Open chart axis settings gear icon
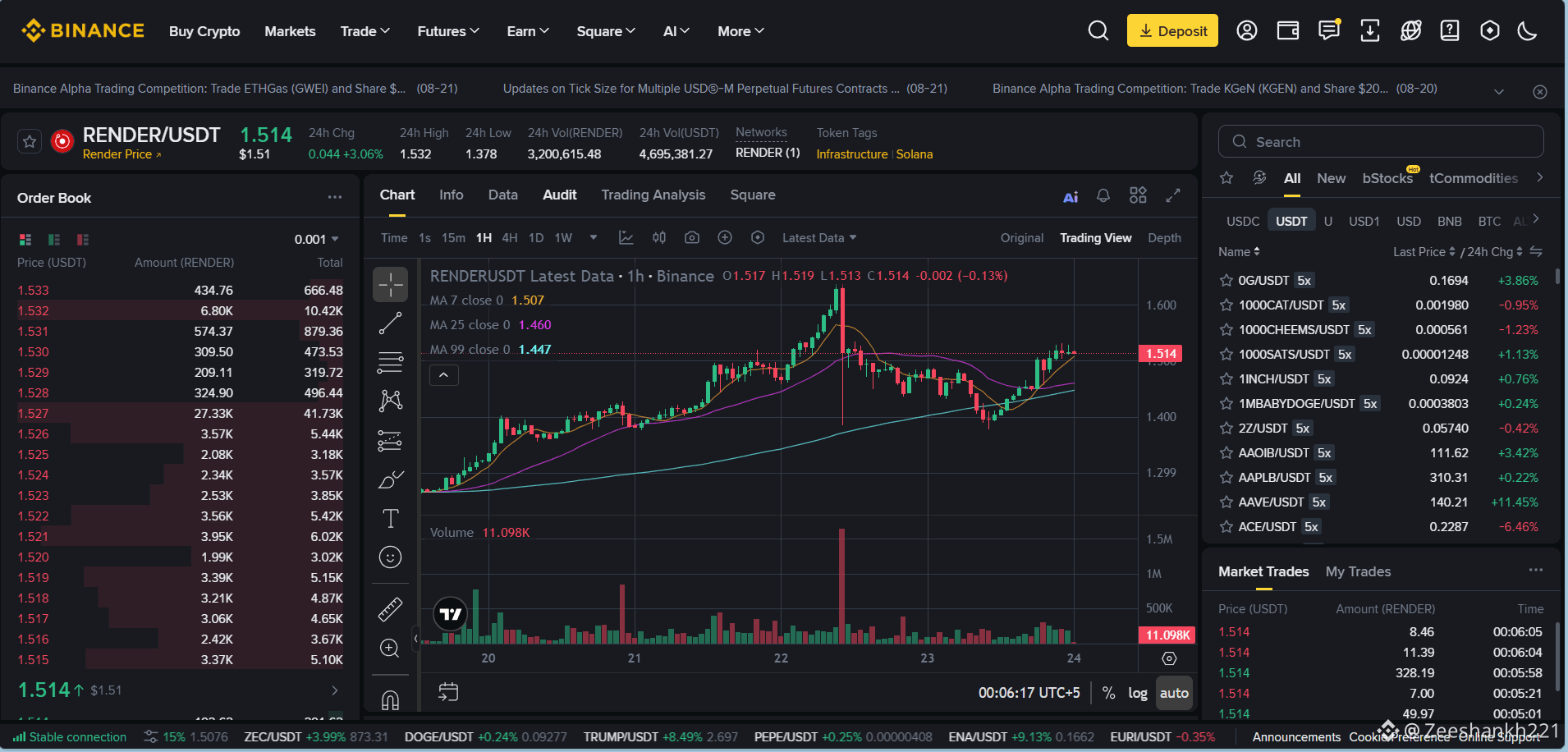The image size is (1568, 752). click(1170, 658)
